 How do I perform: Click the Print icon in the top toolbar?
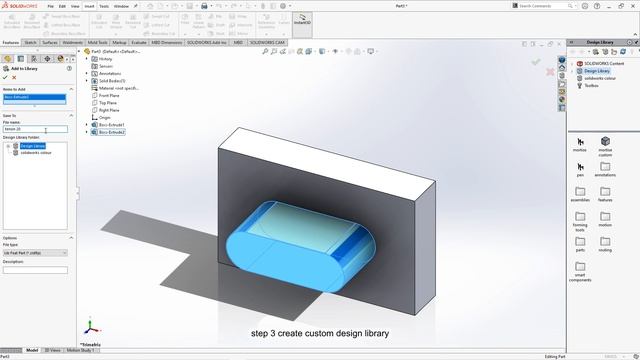204,6
